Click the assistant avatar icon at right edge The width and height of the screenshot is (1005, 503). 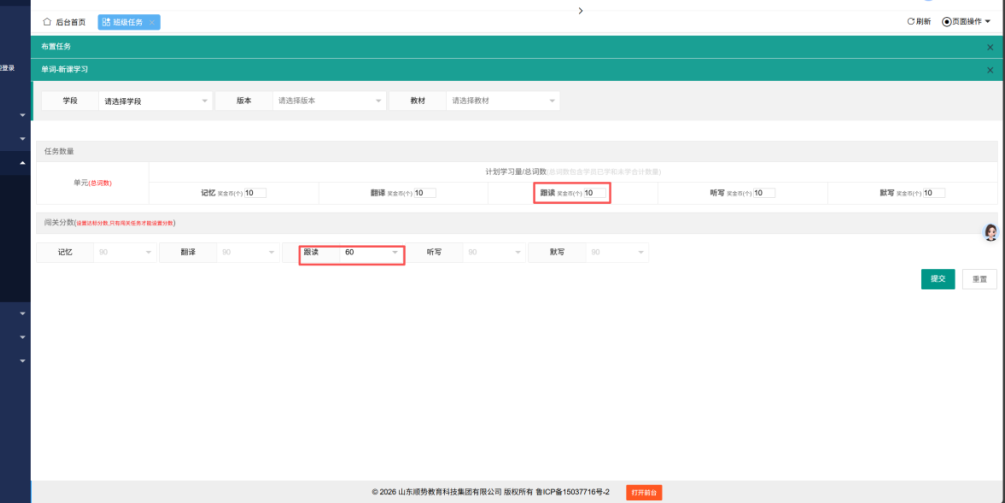991,232
